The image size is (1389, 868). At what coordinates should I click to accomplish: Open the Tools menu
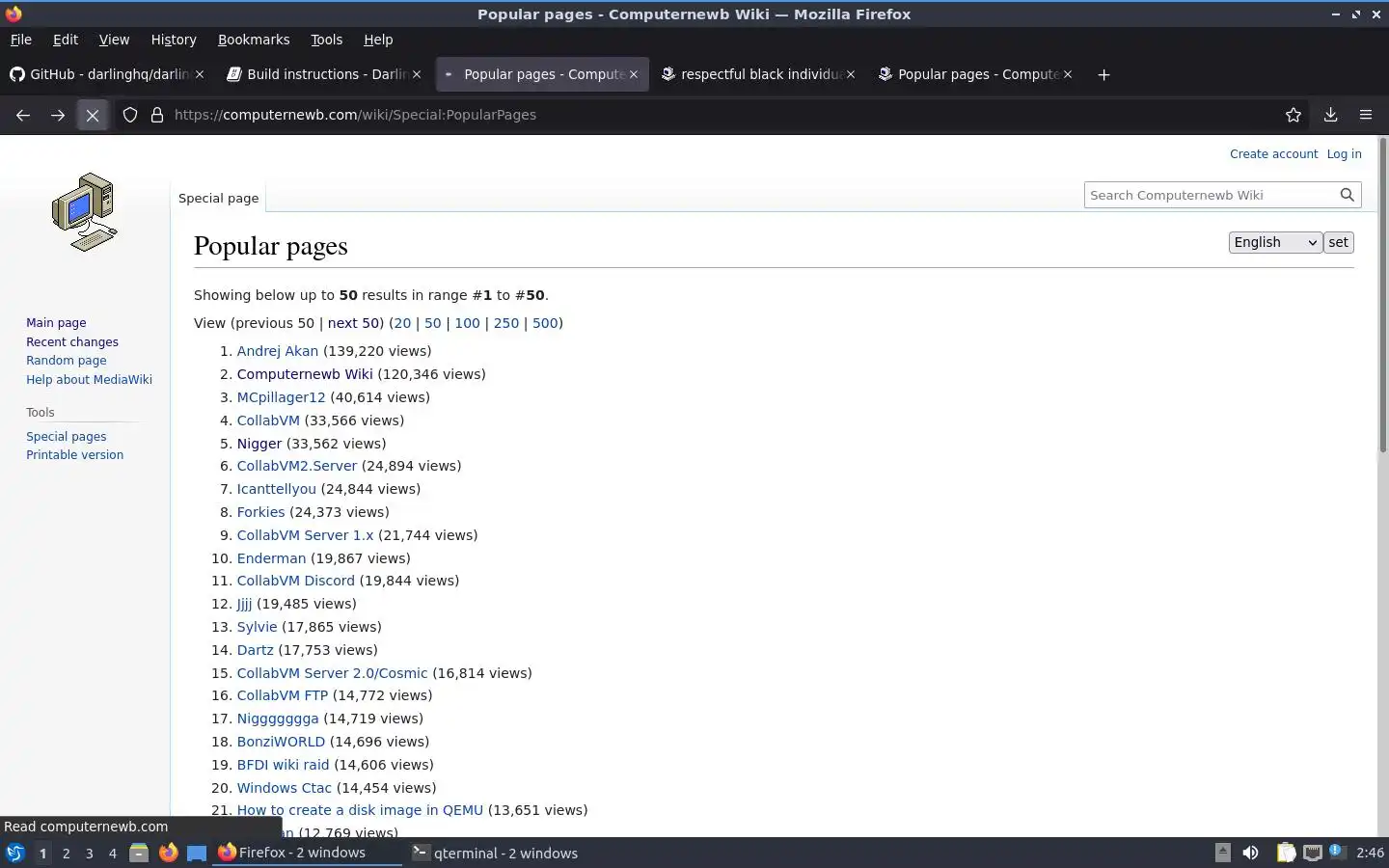coord(326,40)
